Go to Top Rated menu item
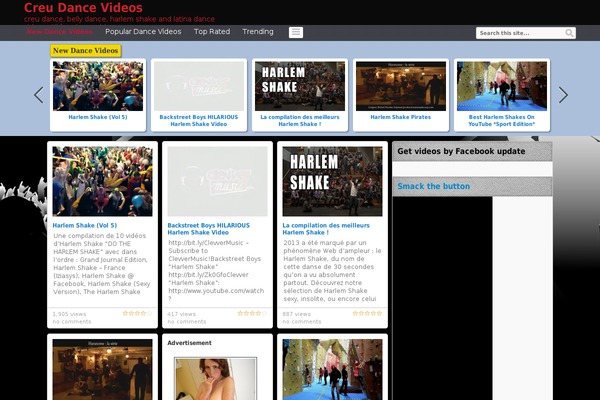This screenshot has height=400, width=600. click(x=212, y=32)
